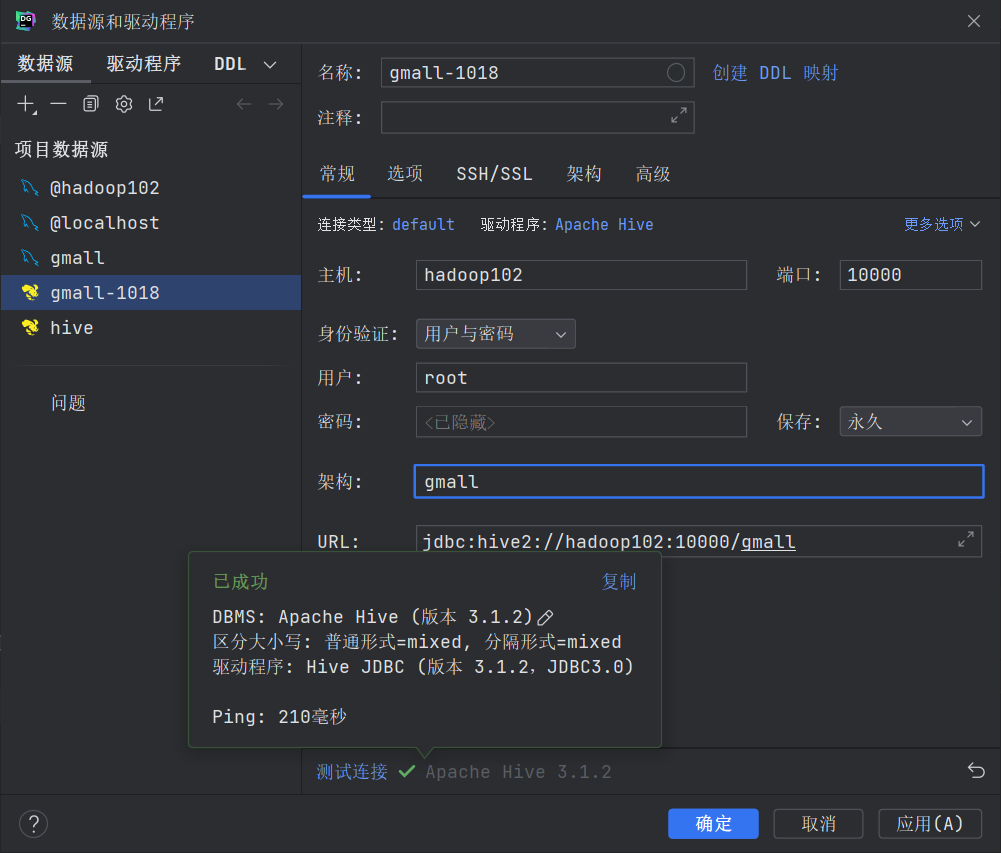
Task: Click the 主机 field containing hadoop102
Action: (581, 275)
